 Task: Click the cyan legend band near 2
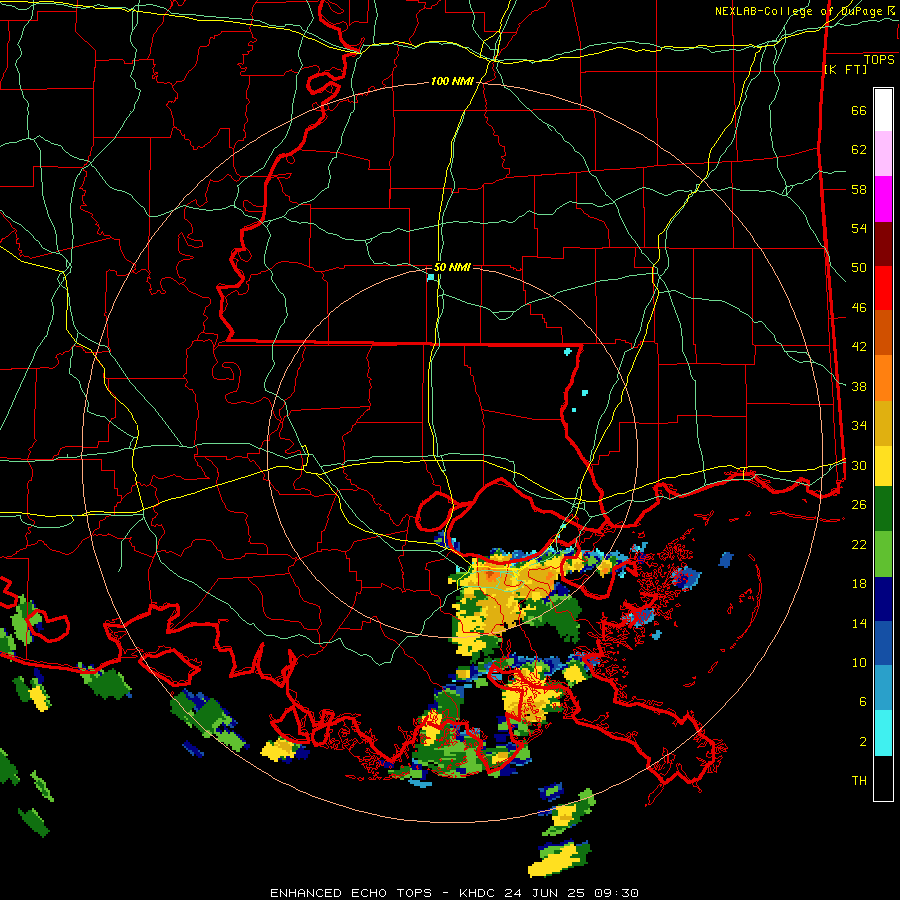click(x=883, y=733)
